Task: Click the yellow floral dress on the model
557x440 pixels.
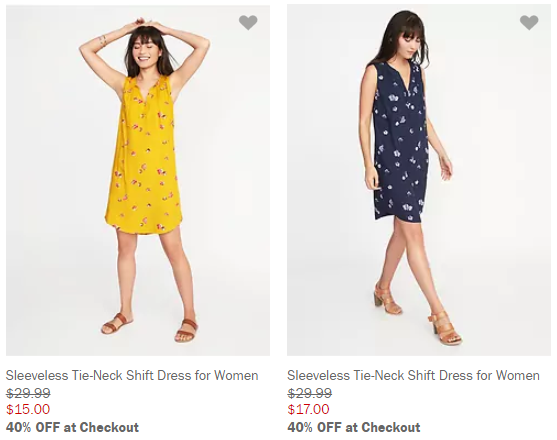Action: tap(144, 156)
